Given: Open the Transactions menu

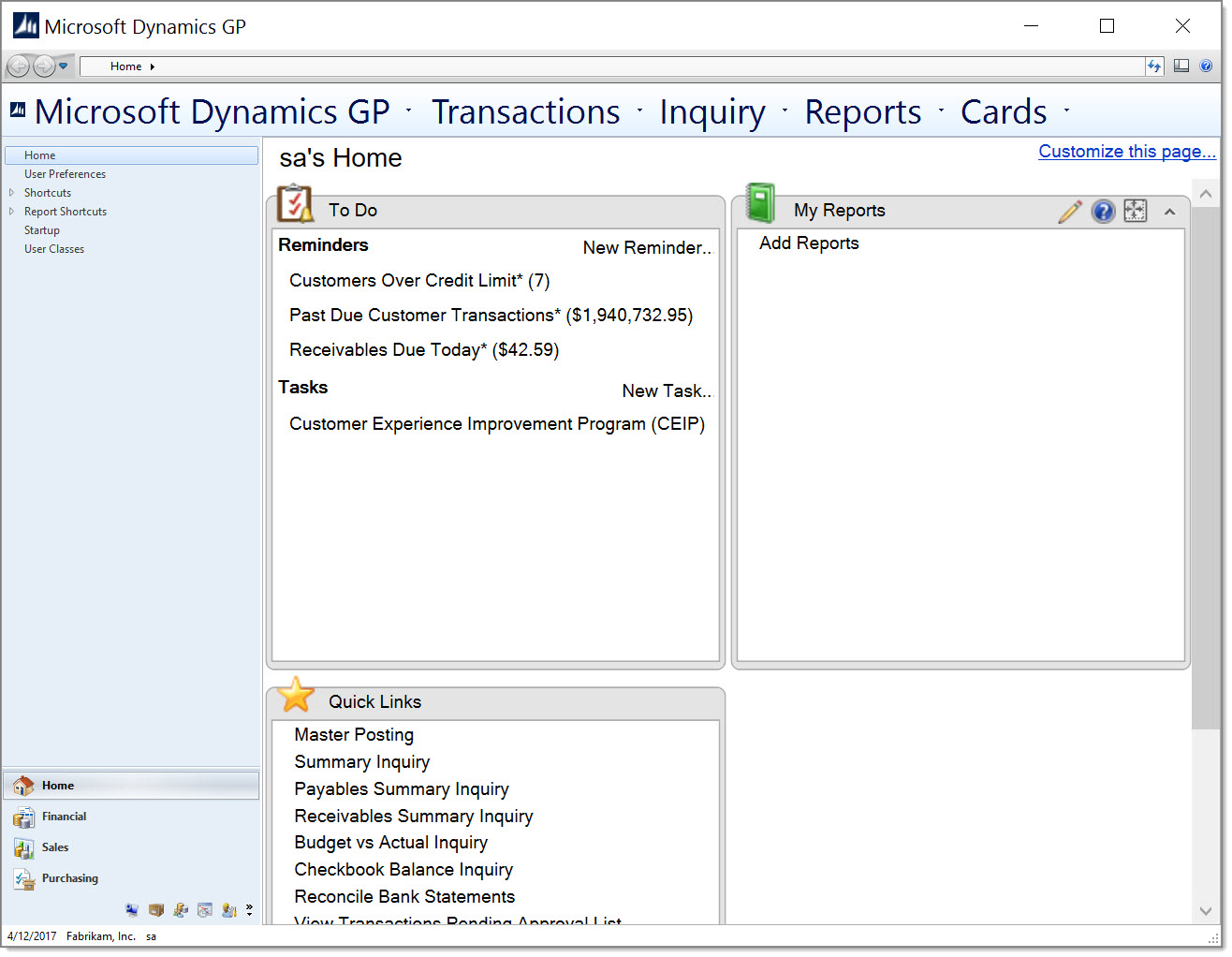Looking at the screenshot, I should (x=526, y=111).
